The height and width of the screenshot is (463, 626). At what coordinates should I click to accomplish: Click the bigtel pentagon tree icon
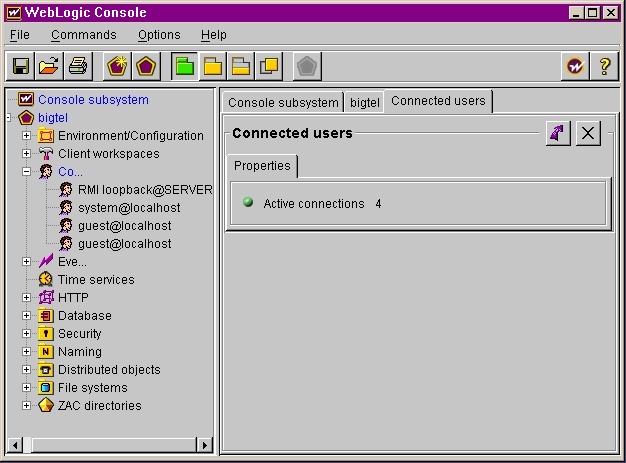(26, 117)
